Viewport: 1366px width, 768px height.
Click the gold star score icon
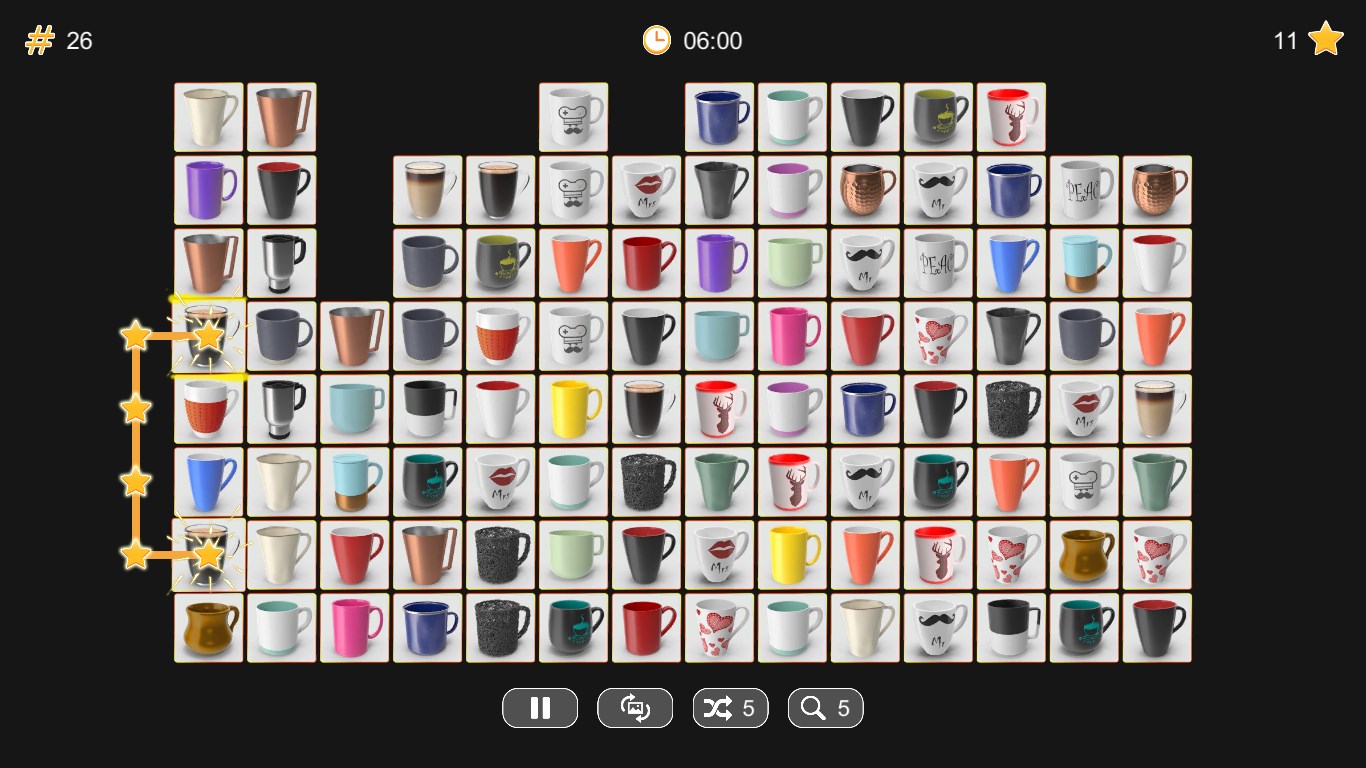[1326, 39]
